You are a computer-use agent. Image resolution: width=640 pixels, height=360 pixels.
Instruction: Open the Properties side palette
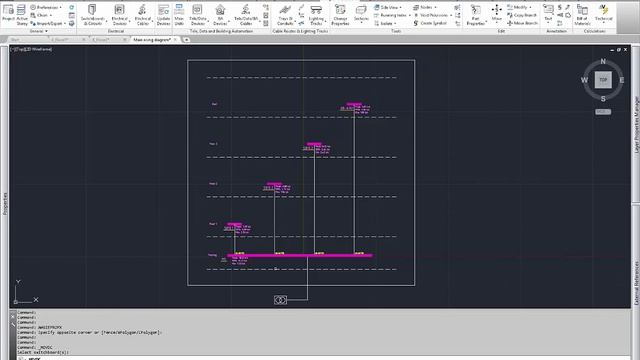click(5, 204)
